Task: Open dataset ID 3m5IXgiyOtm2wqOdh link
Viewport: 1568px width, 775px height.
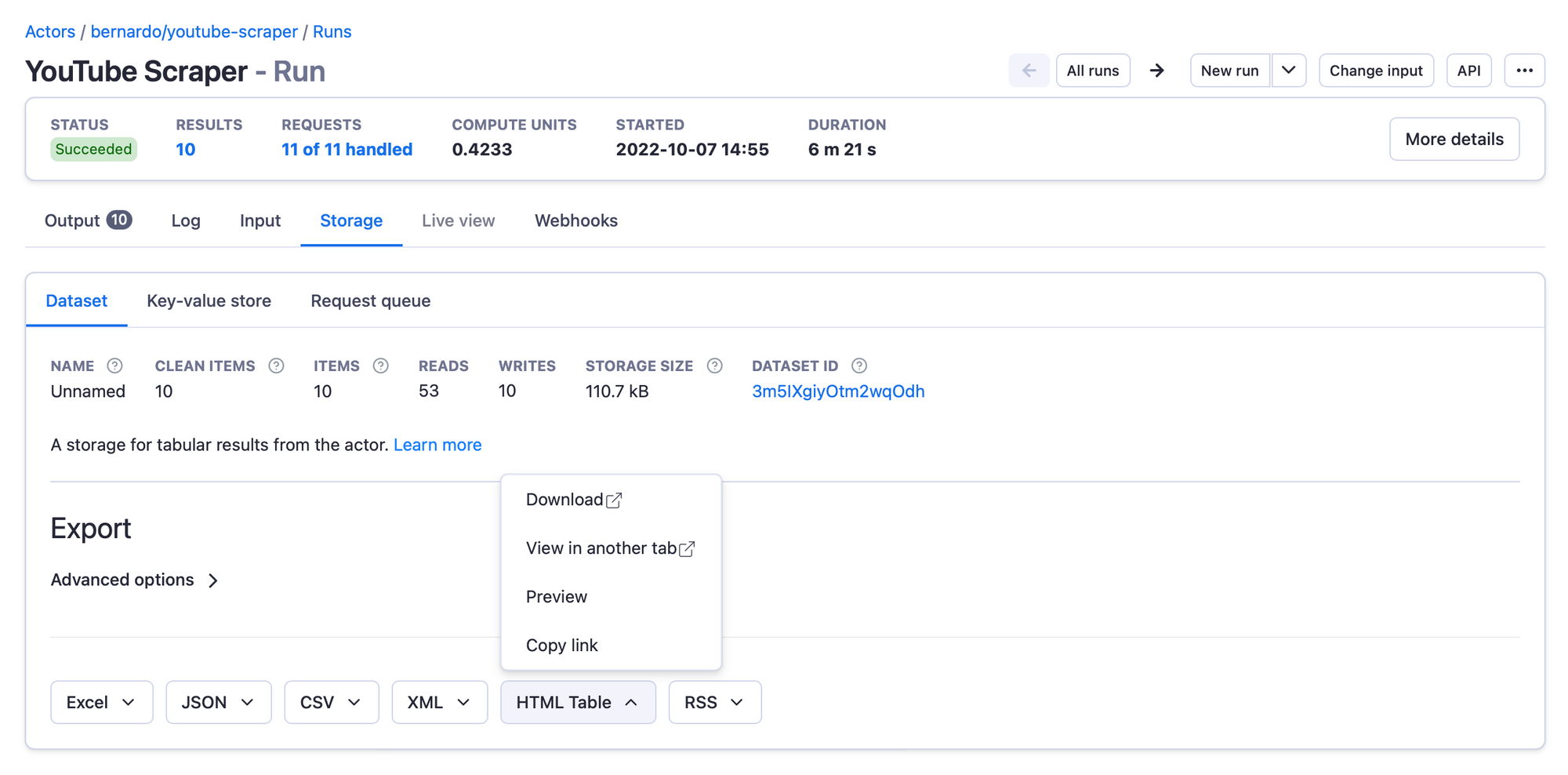Action: click(838, 391)
